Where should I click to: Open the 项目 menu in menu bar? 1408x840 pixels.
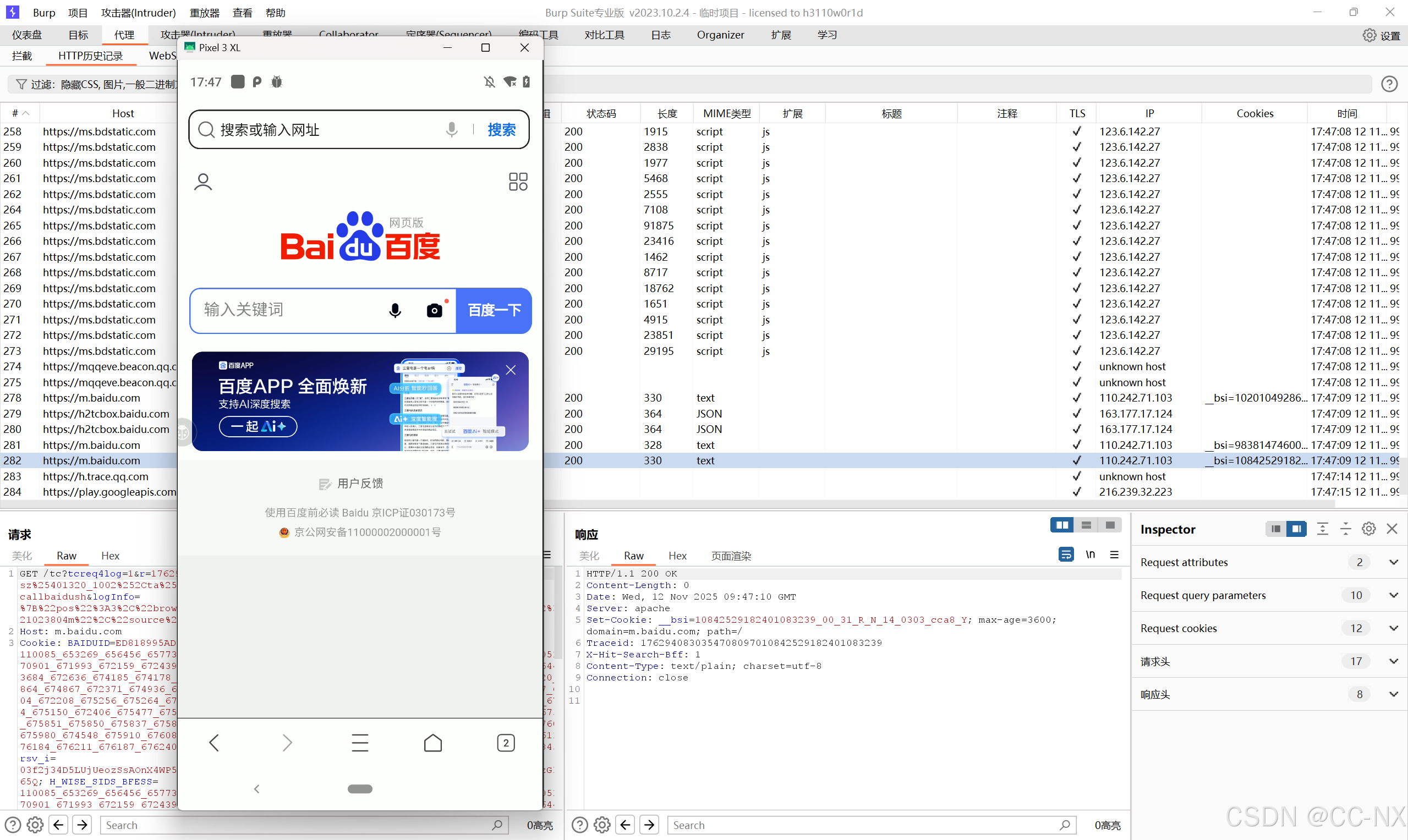tap(78, 13)
